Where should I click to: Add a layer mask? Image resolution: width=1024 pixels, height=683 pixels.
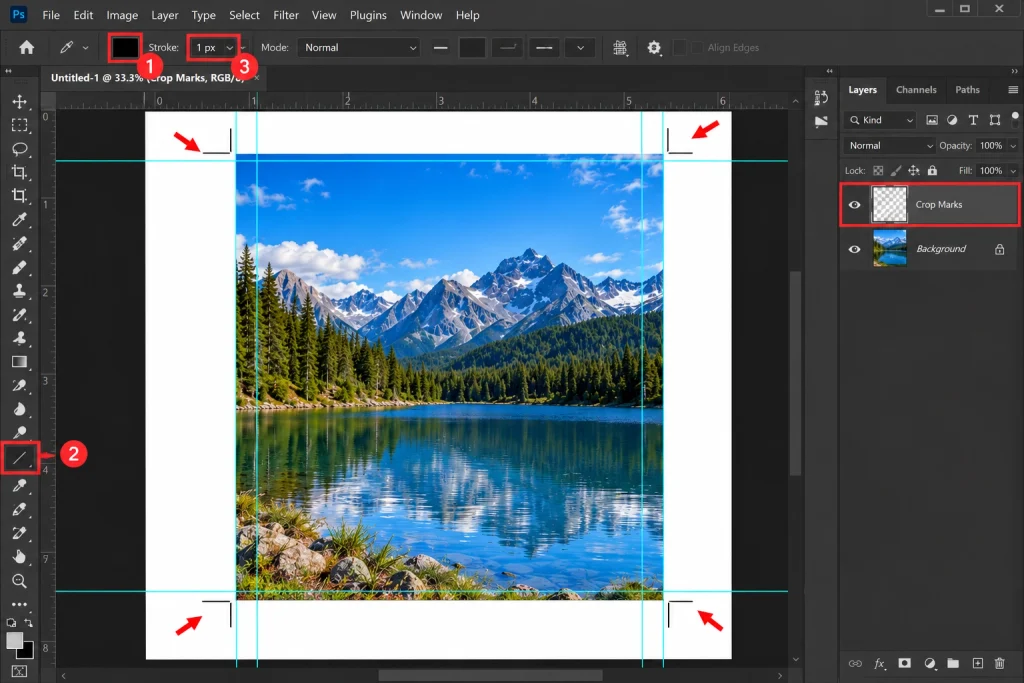pyautogui.click(x=904, y=663)
